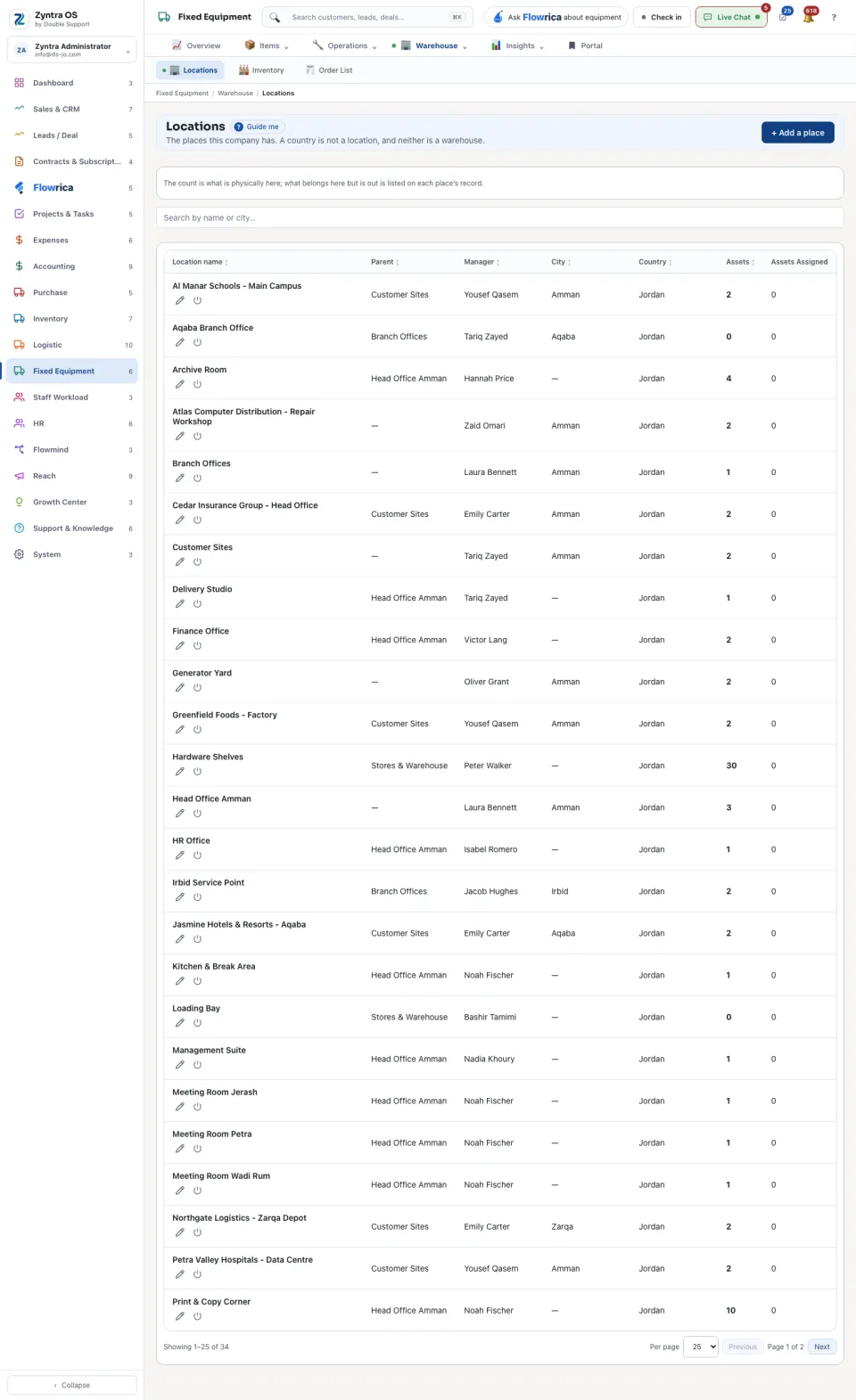Open the Guide me help link
Screen dimensions: 856x1400
[257, 127]
